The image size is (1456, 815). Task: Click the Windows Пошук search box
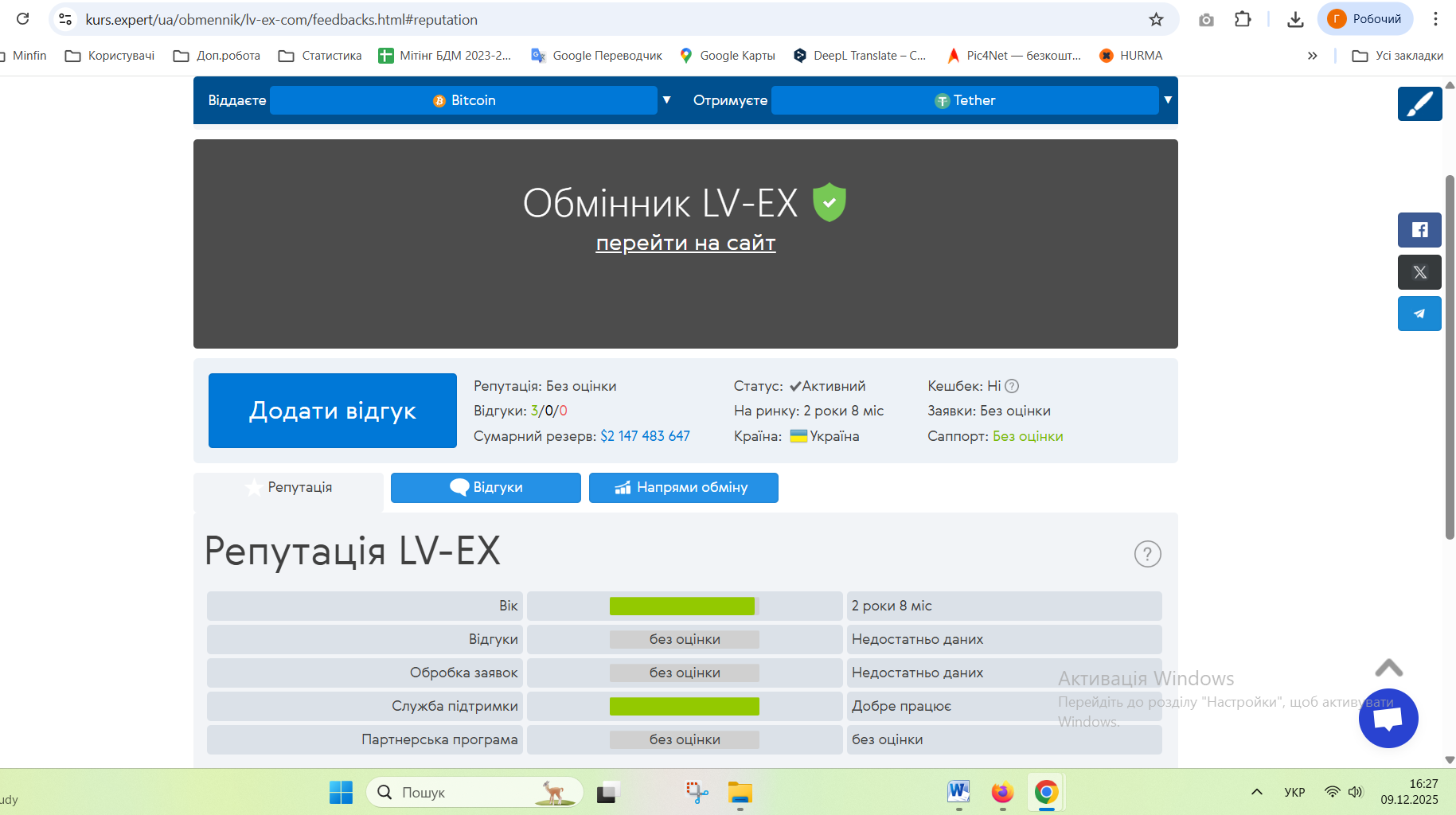coord(474,792)
